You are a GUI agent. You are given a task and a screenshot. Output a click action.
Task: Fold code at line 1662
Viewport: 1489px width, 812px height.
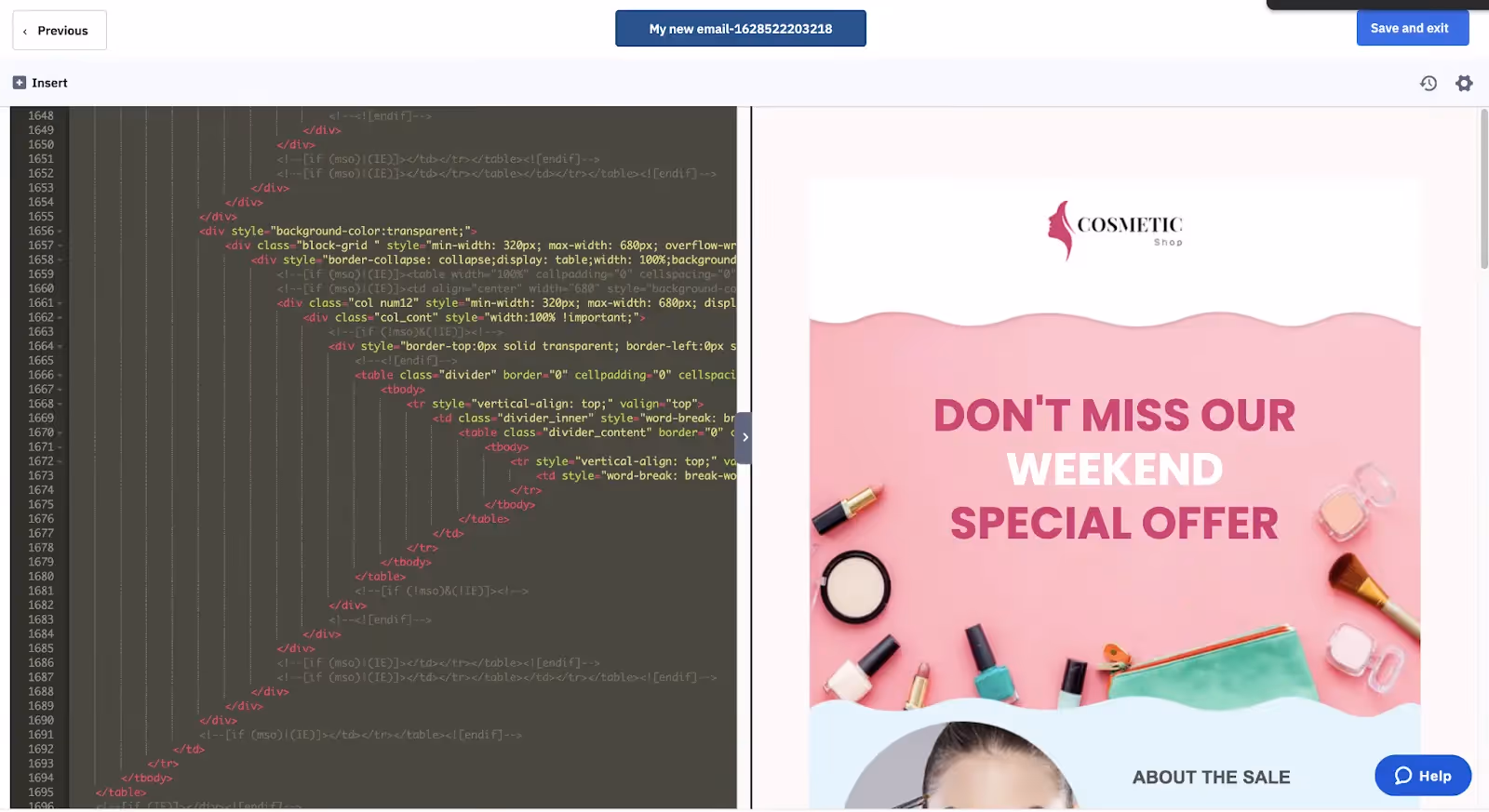point(60,318)
